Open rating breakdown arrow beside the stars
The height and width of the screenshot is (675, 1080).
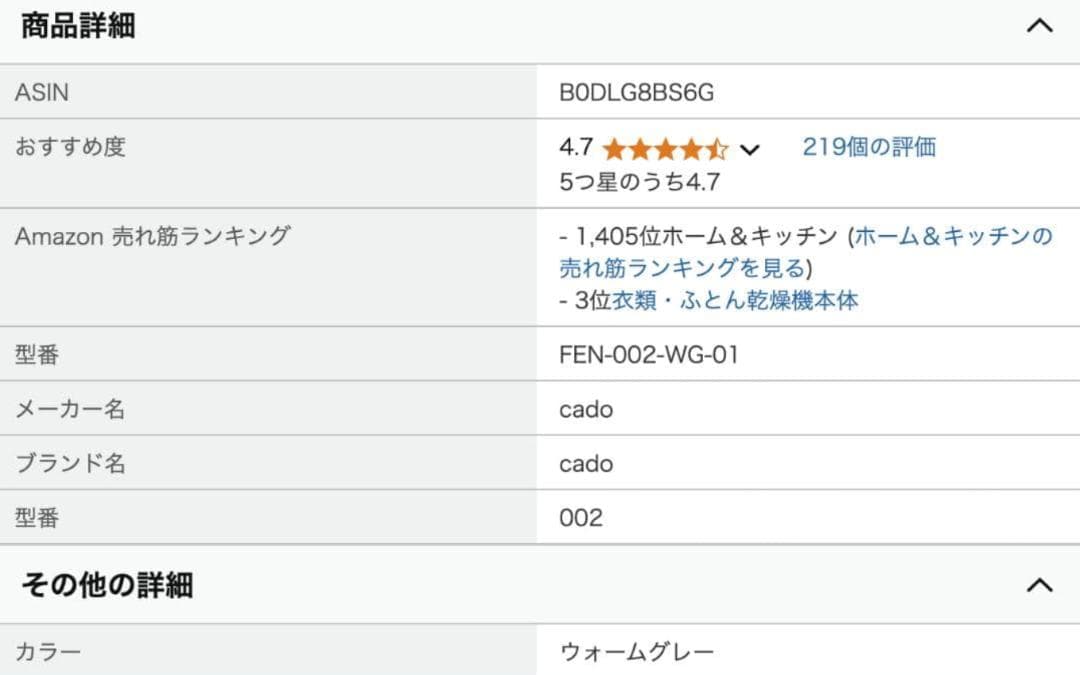click(x=750, y=150)
